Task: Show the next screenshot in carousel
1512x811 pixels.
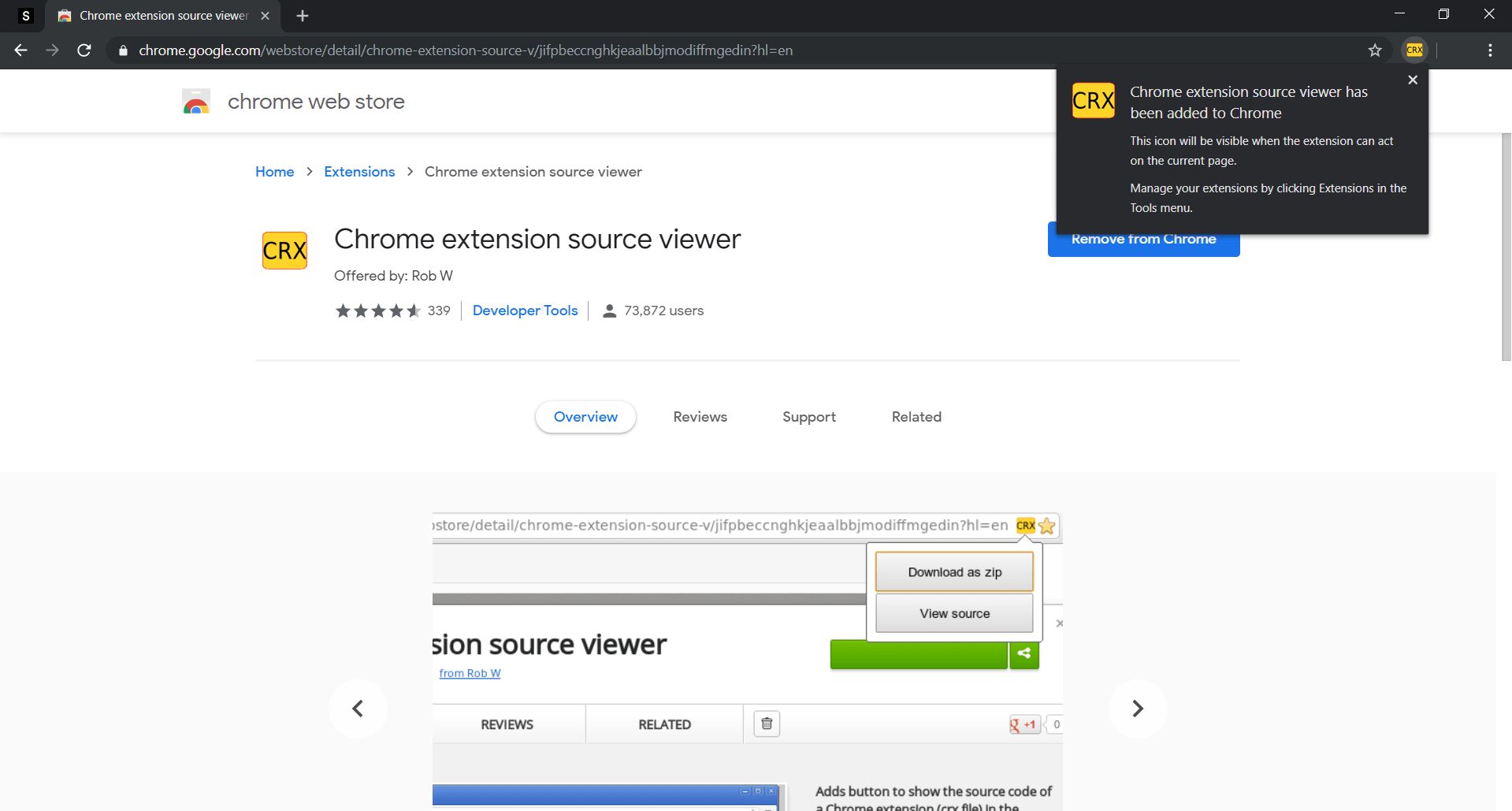Action: pos(1137,709)
